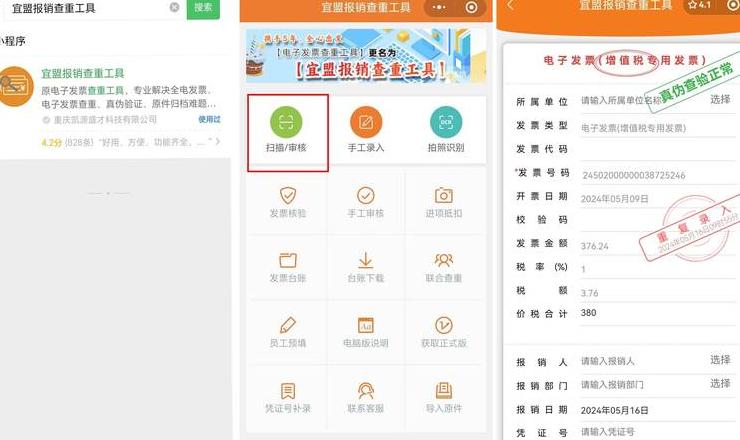Click the 报销日期 2024年05月16日 field
The width and height of the screenshot is (740, 440).
pyautogui.click(x=614, y=410)
